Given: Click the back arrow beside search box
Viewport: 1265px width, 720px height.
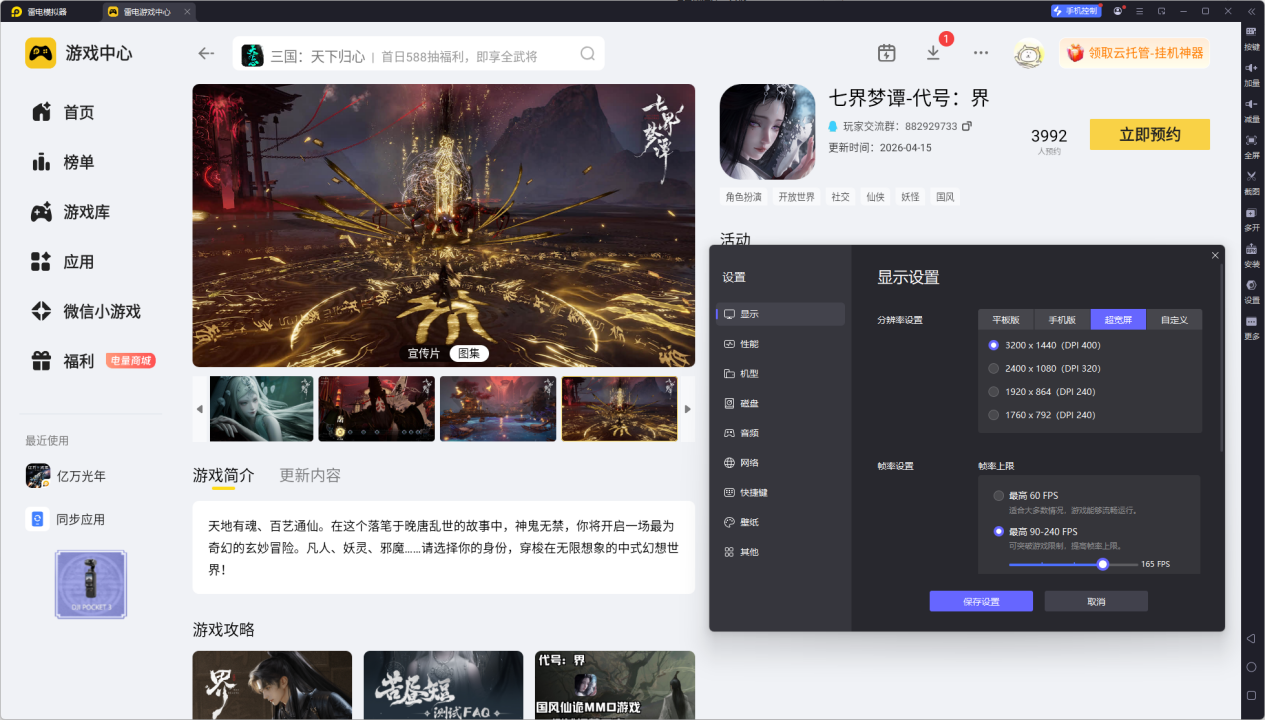Looking at the screenshot, I should coord(206,54).
